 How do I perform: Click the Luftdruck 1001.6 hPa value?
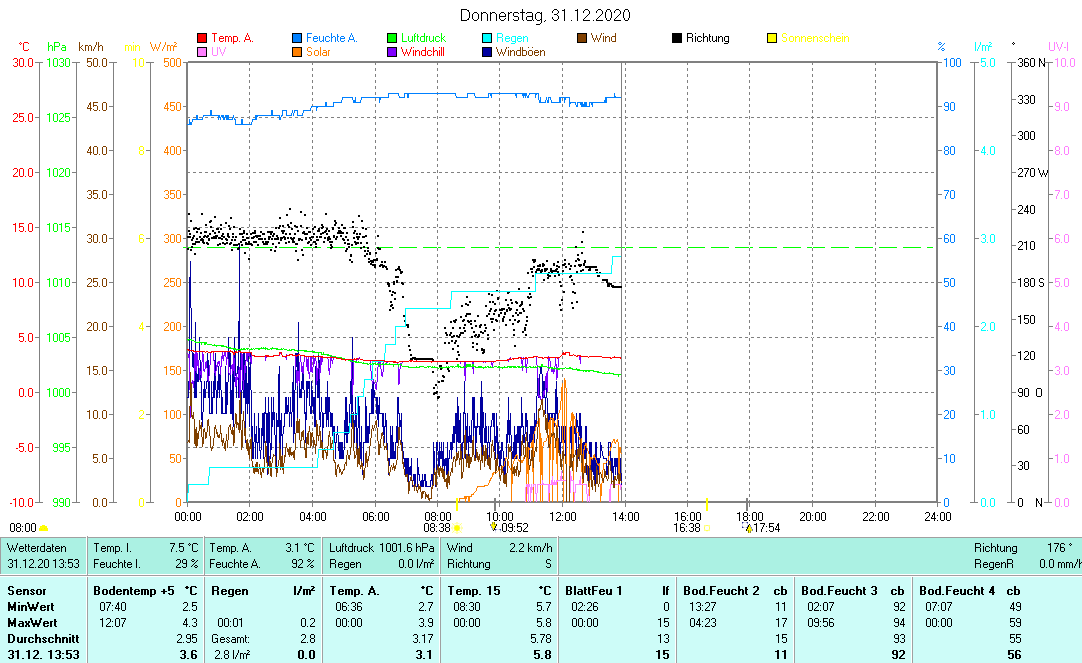(x=381, y=548)
